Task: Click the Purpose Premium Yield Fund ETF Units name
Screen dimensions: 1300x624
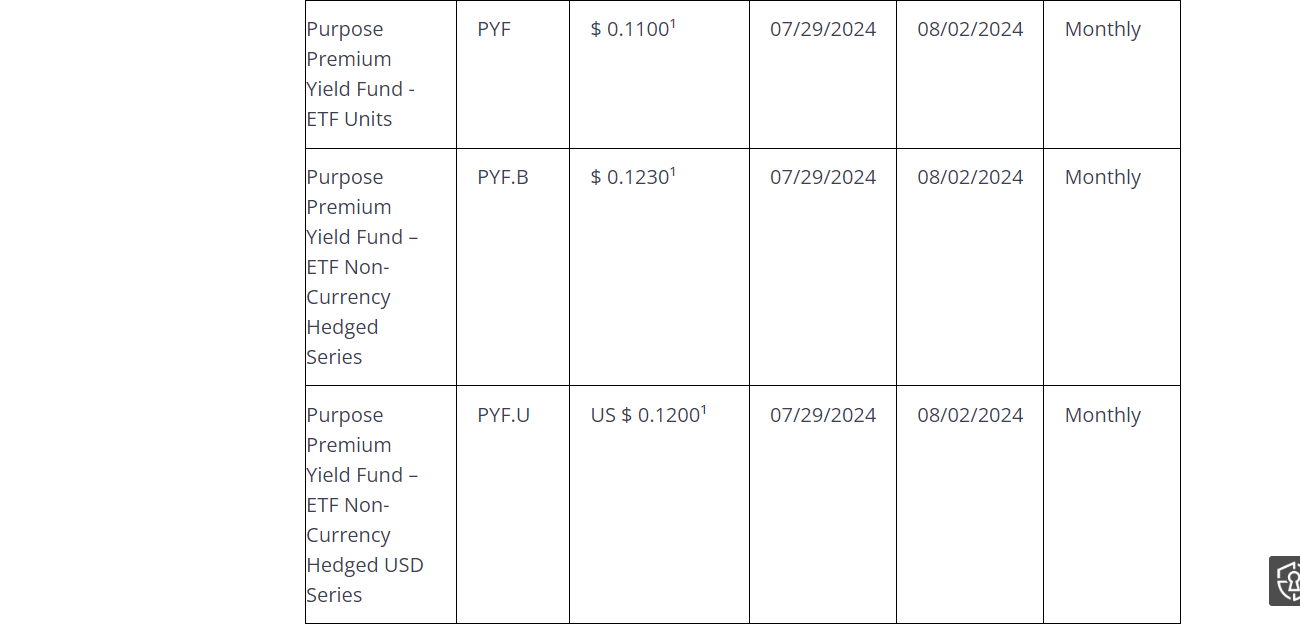Action: pyautogui.click(x=360, y=74)
